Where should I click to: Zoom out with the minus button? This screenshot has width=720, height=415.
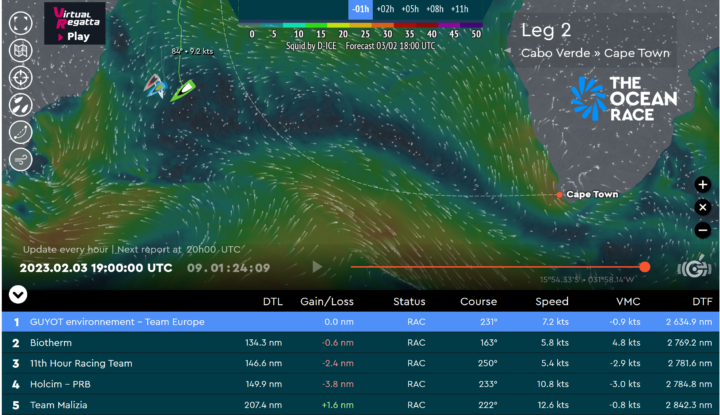tap(703, 230)
